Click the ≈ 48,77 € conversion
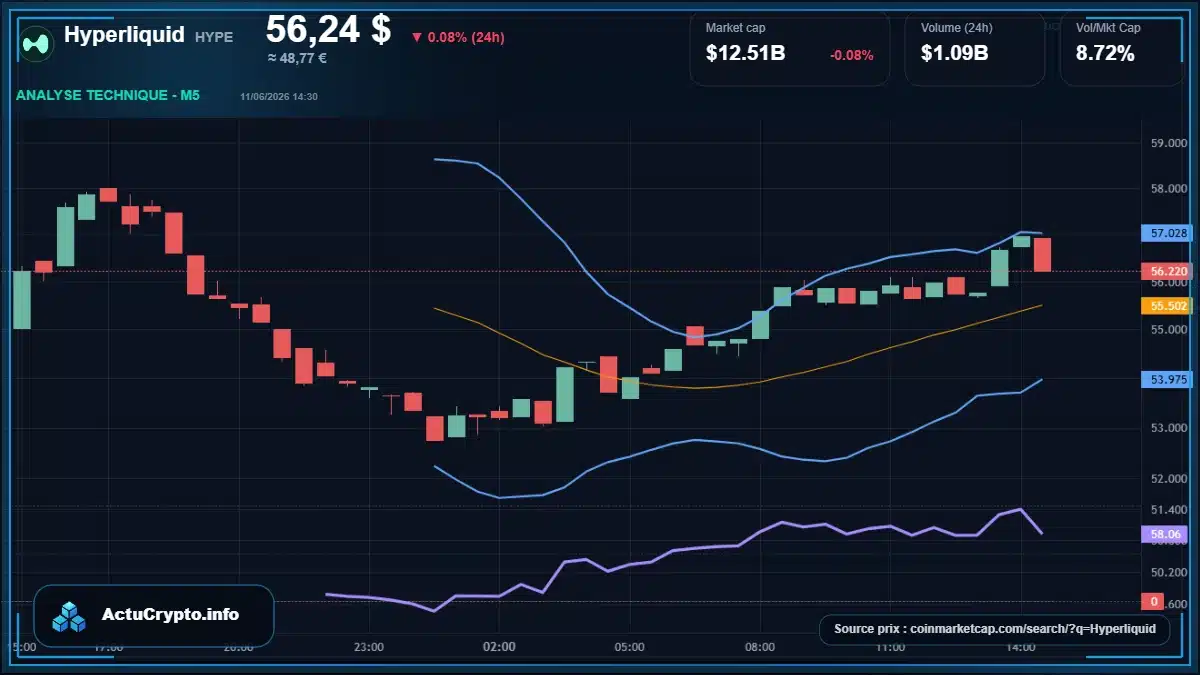Image resolution: width=1200 pixels, height=675 pixels. (x=297, y=58)
